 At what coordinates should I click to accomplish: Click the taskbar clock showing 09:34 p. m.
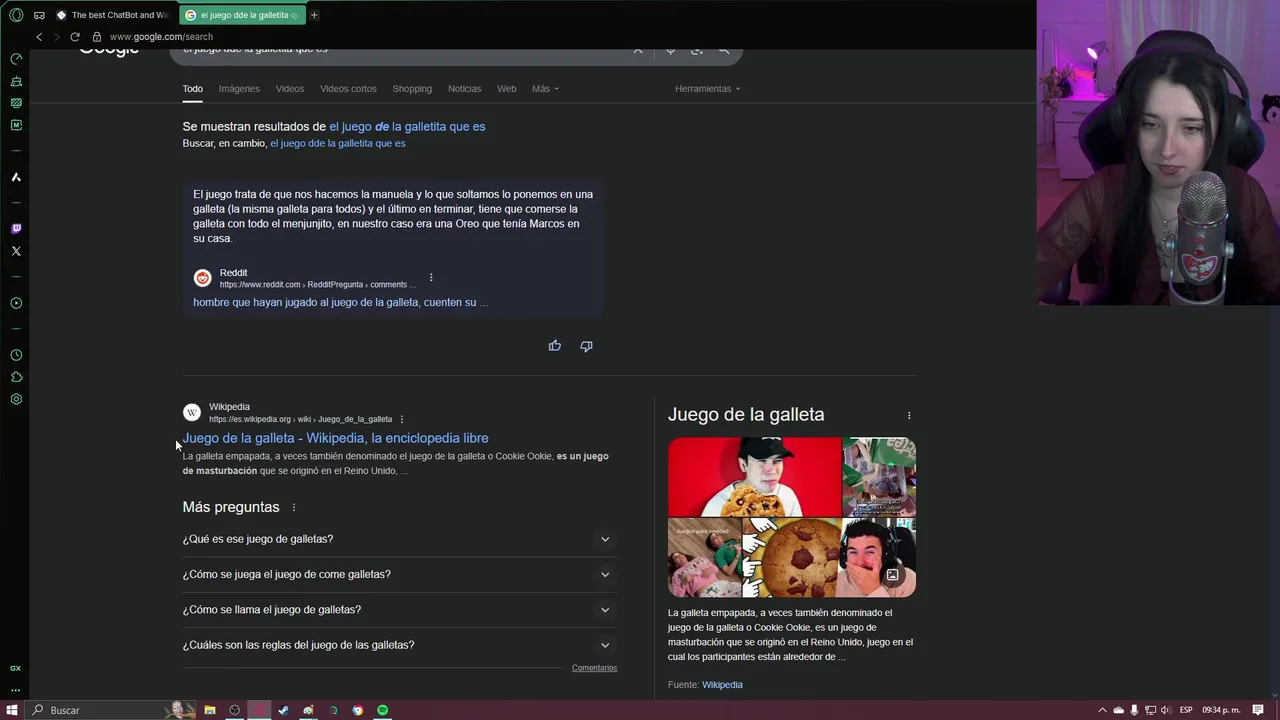point(1221,710)
